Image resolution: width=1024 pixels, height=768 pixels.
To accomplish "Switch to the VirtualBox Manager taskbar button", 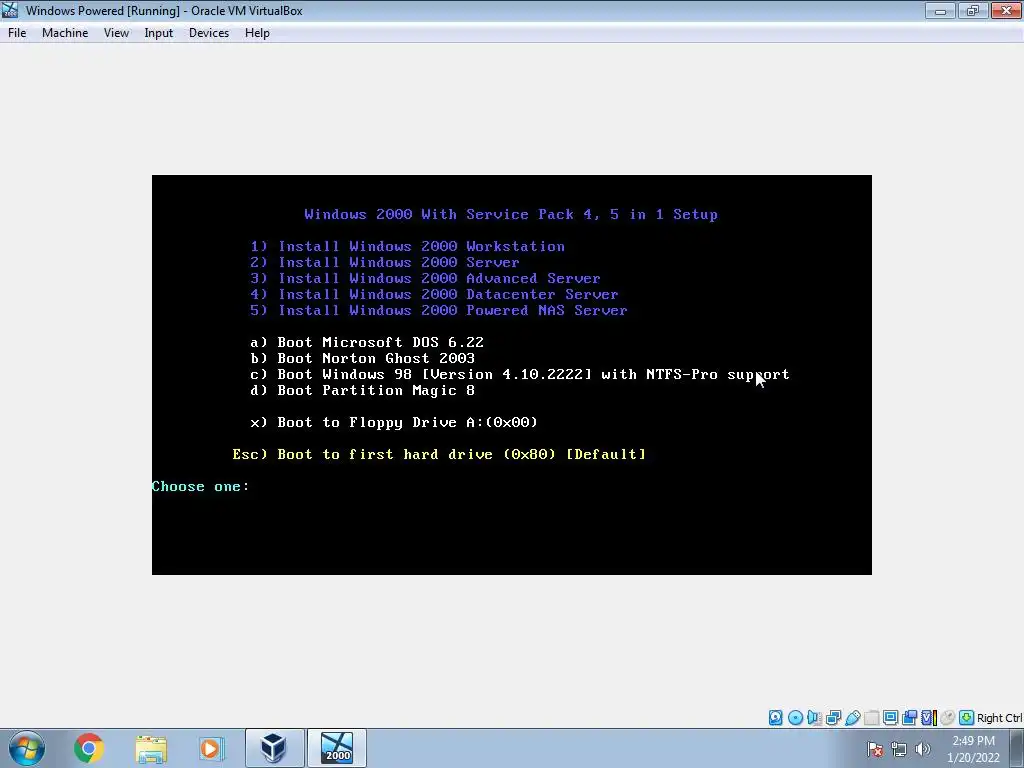I will (x=274, y=748).
